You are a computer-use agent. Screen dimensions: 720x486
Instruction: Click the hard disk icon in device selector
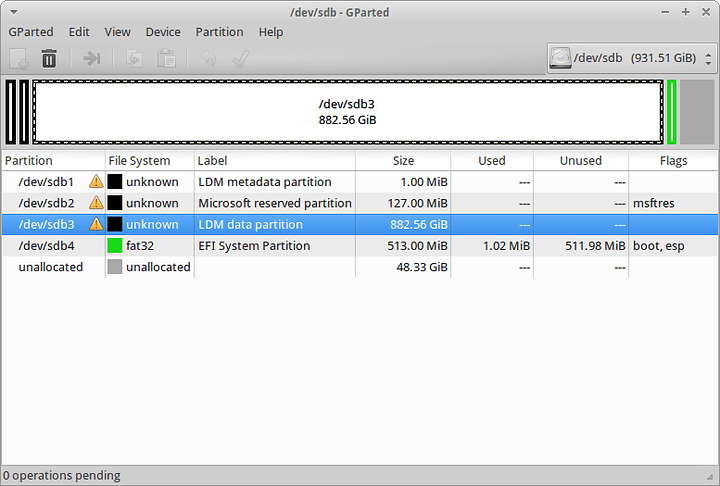pos(560,58)
